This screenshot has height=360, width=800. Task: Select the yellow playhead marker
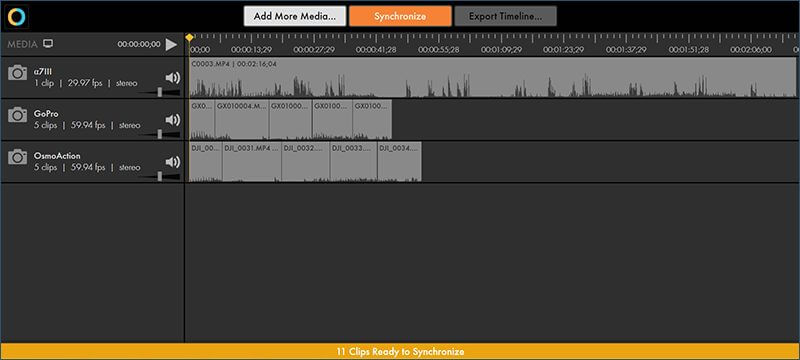point(189,37)
